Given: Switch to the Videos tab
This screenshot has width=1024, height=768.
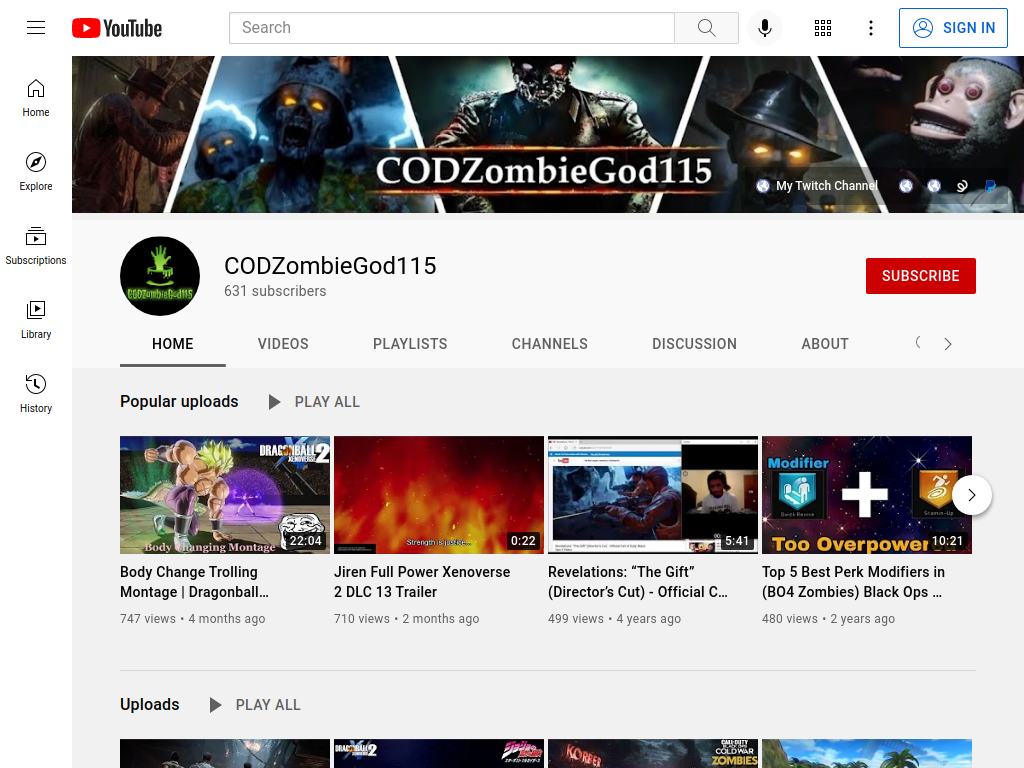Looking at the screenshot, I should coord(283,344).
